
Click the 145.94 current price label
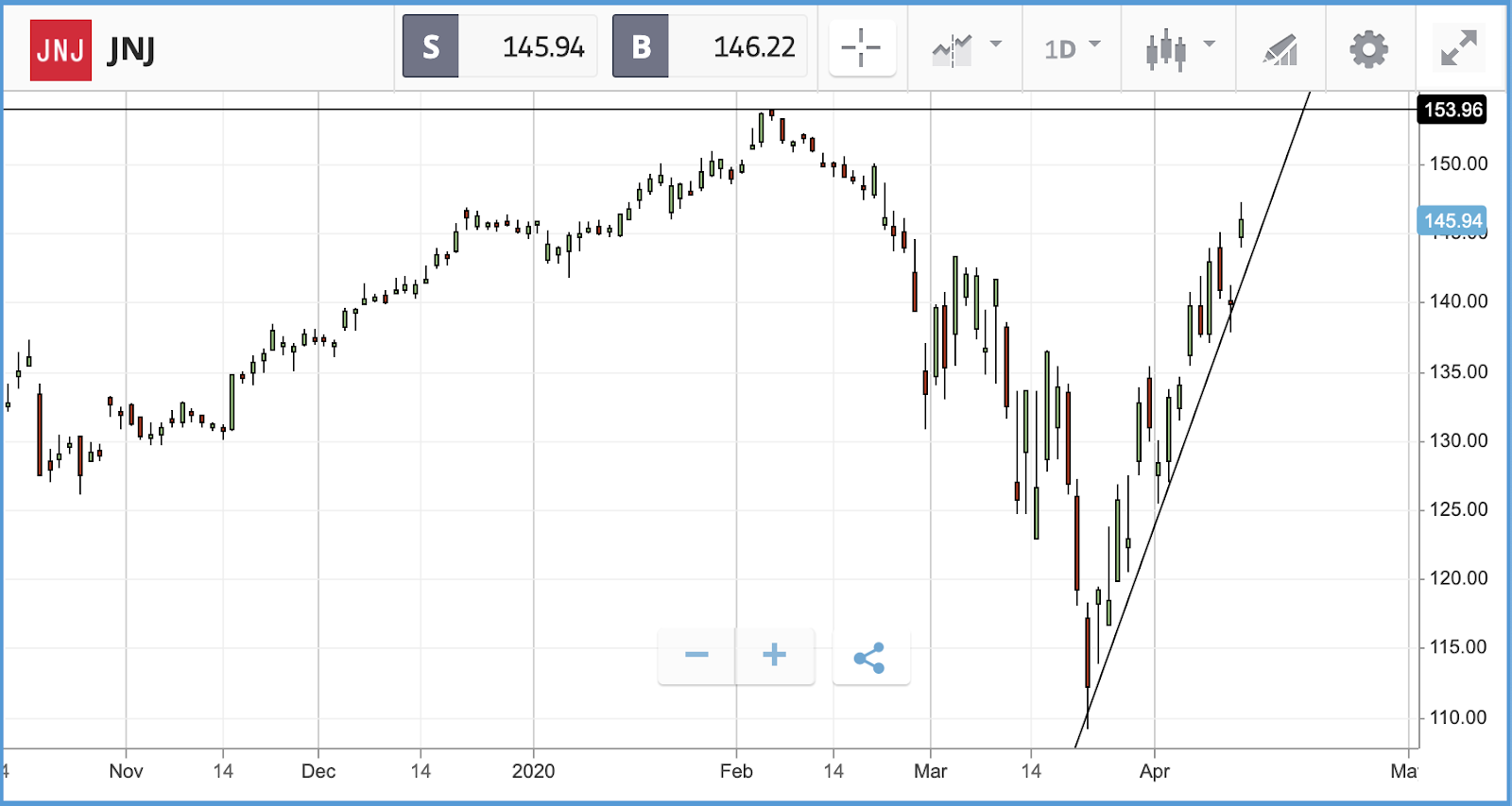[1452, 221]
